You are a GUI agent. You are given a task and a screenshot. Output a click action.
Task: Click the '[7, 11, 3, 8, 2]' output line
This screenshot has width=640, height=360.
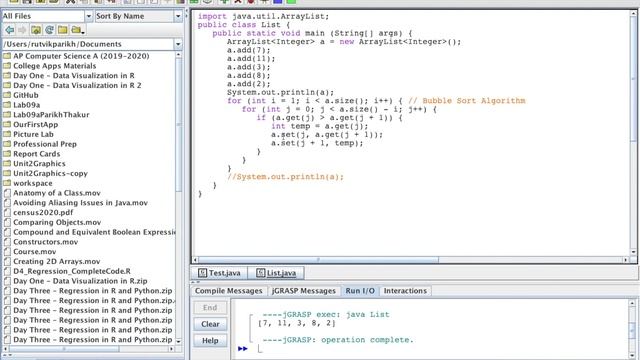pos(297,323)
